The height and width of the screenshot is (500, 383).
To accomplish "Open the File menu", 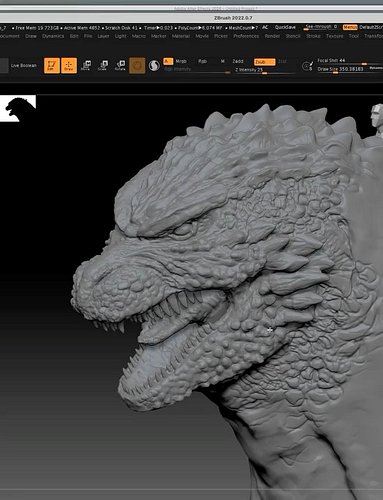I will point(88,36).
